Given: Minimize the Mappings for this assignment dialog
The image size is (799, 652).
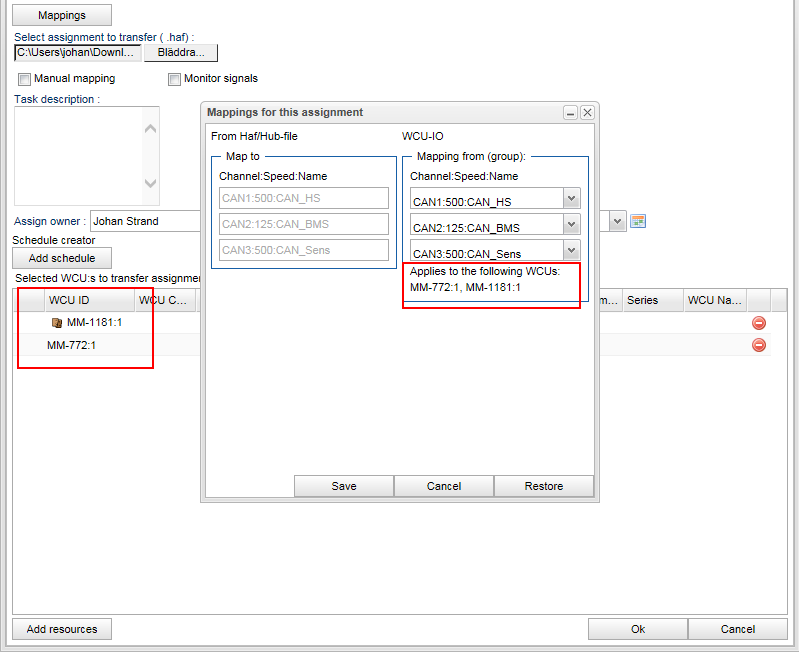Looking at the screenshot, I should point(570,113).
